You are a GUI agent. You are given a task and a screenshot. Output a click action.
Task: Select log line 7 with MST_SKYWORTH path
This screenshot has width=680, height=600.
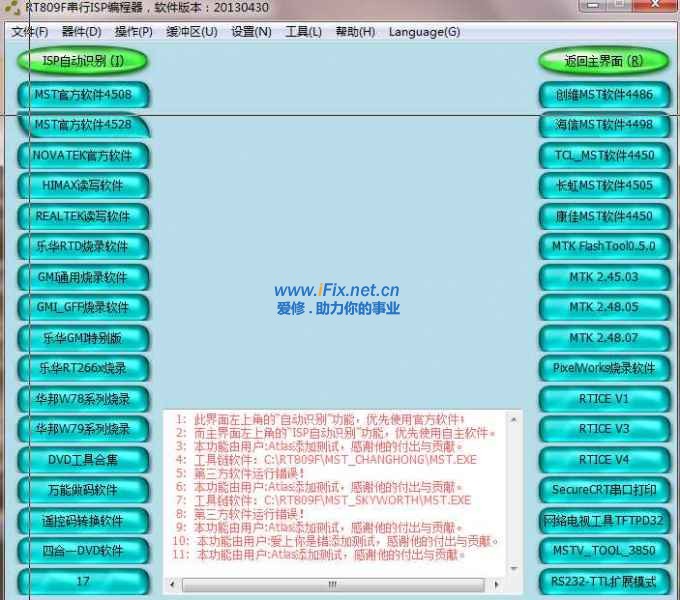click(323, 500)
